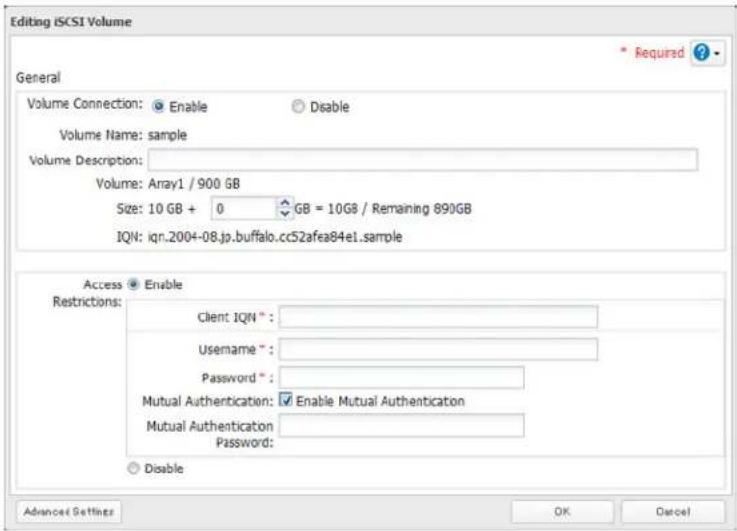Open Advanced Settings
Image resolution: width=737 pixels, height=531 pixels.
click(x=69, y=511)
